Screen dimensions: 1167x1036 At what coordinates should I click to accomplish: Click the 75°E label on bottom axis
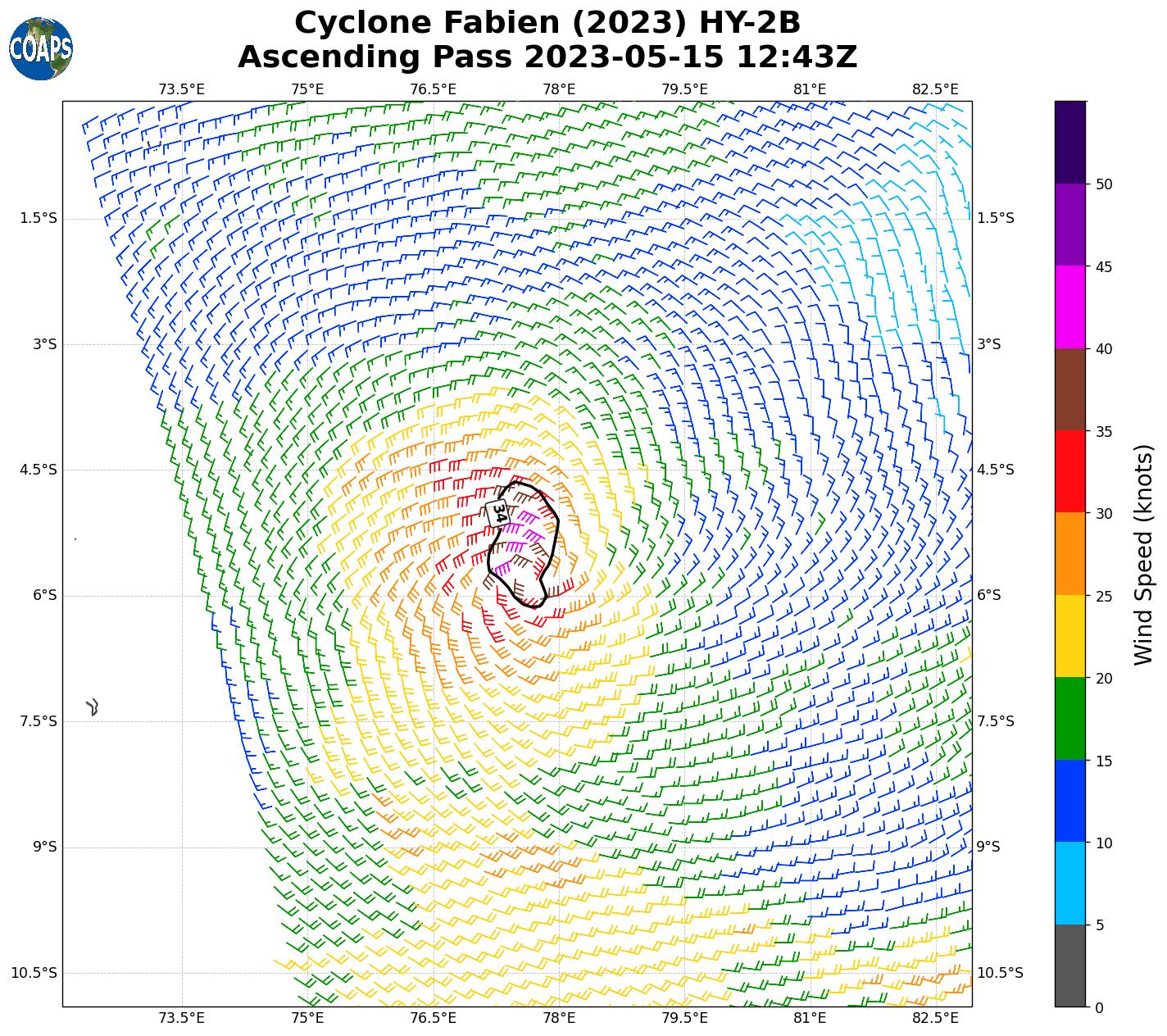tap(307, 1018)
